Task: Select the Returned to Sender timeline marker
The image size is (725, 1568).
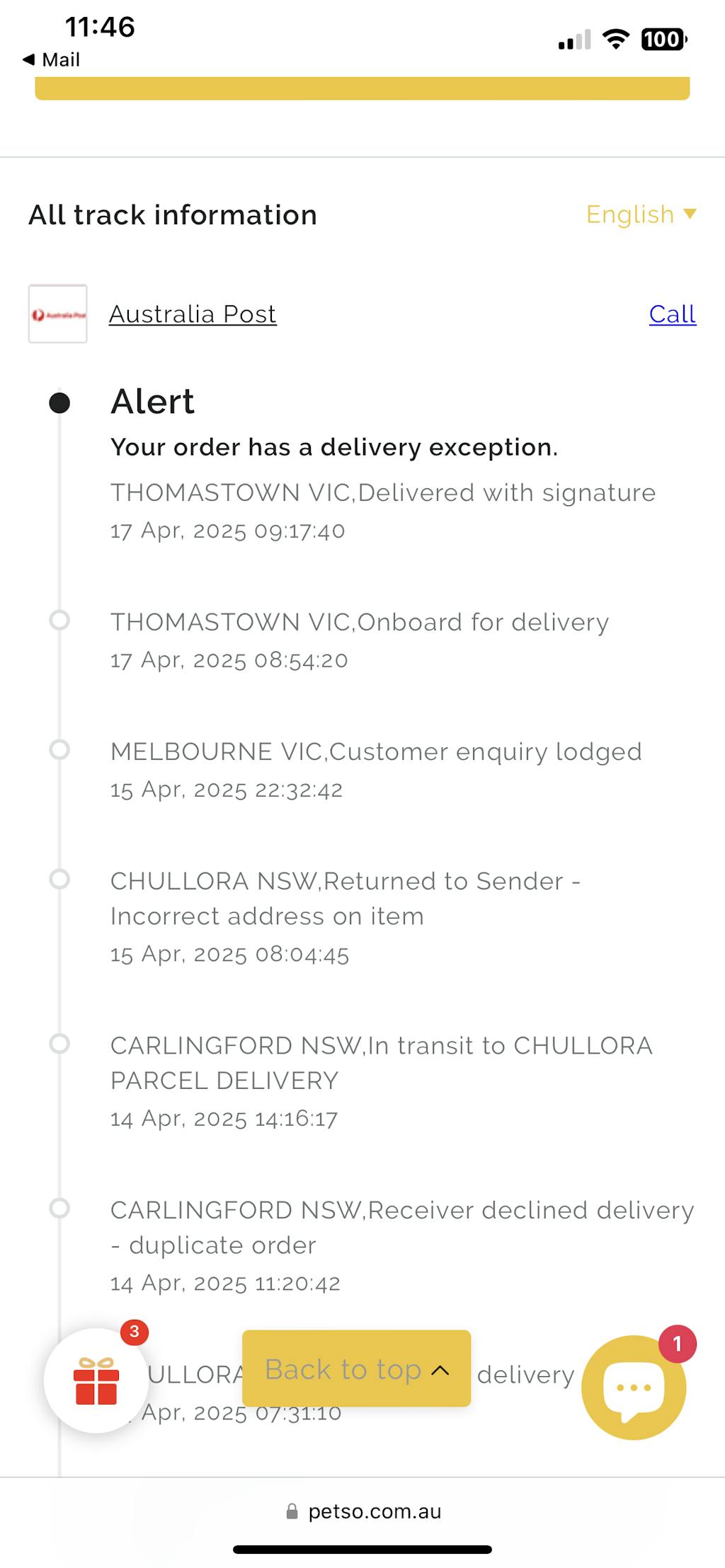Action: click(x=59, y=879)
